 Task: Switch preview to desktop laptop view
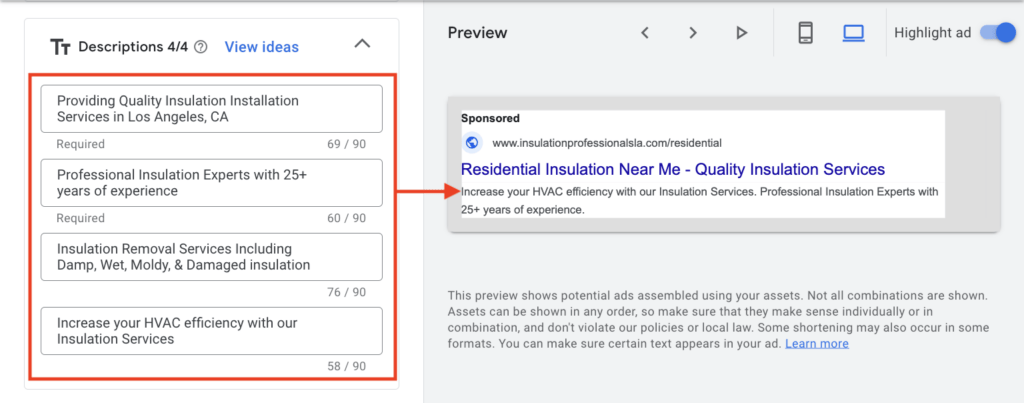tap(854, 33)
